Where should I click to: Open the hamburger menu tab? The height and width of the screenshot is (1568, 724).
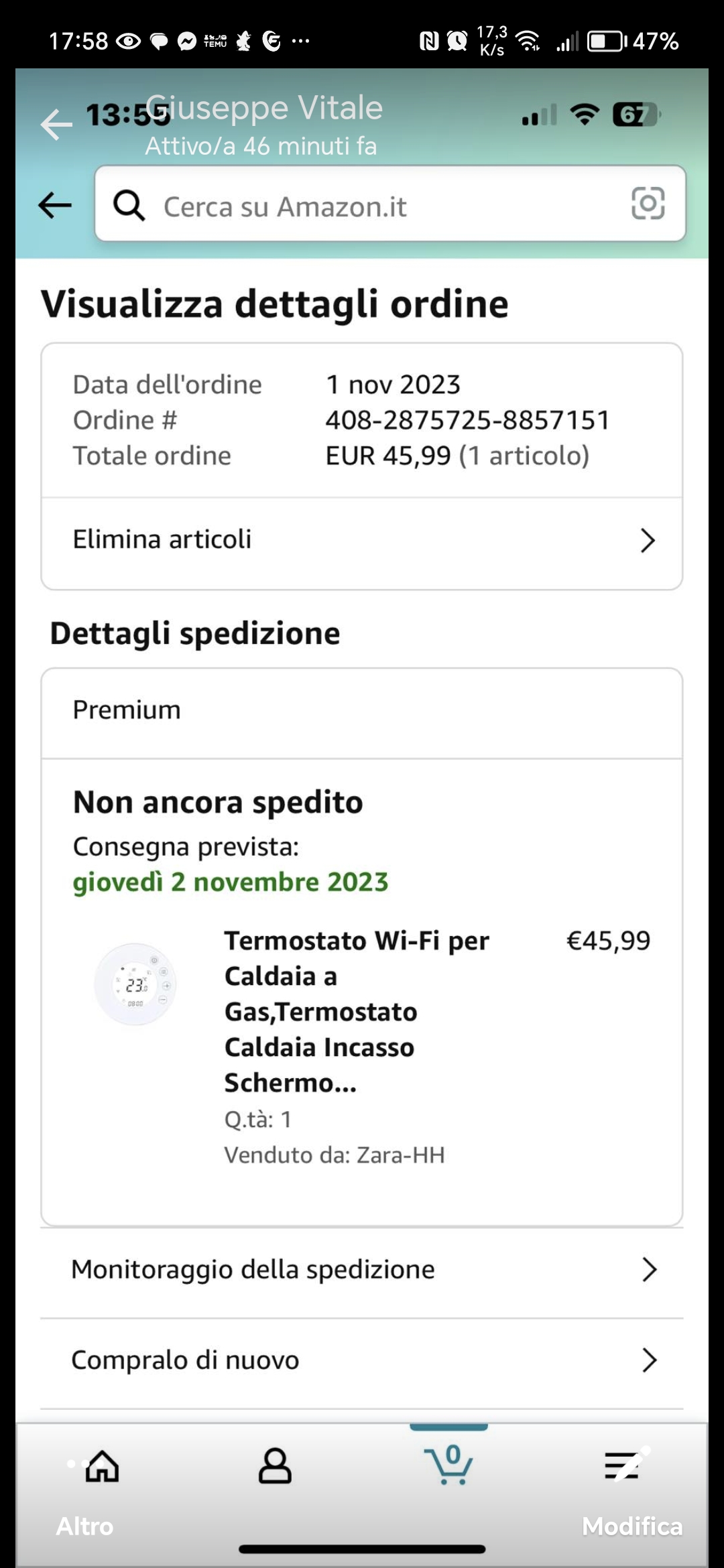[x=622, y=1466]
